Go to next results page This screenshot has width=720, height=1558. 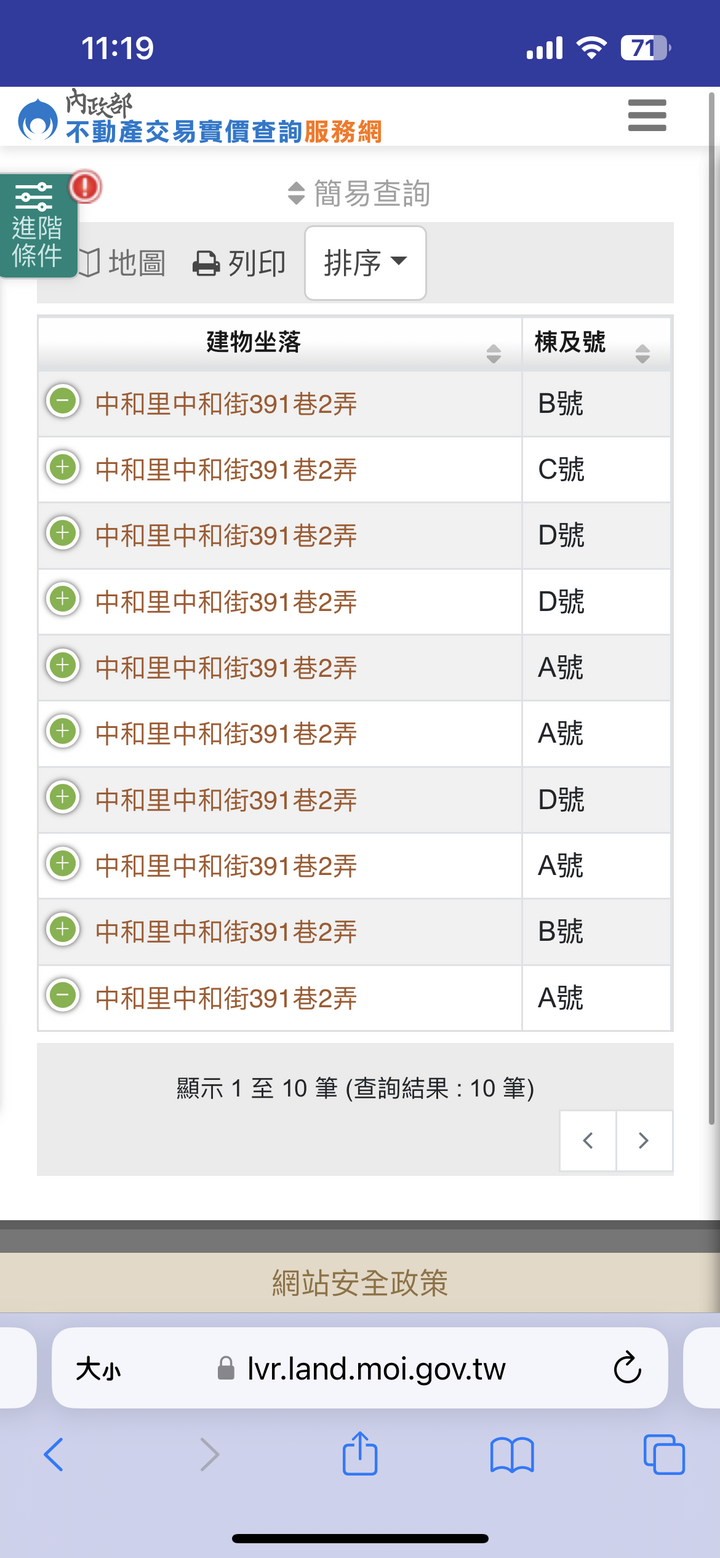644,1140
